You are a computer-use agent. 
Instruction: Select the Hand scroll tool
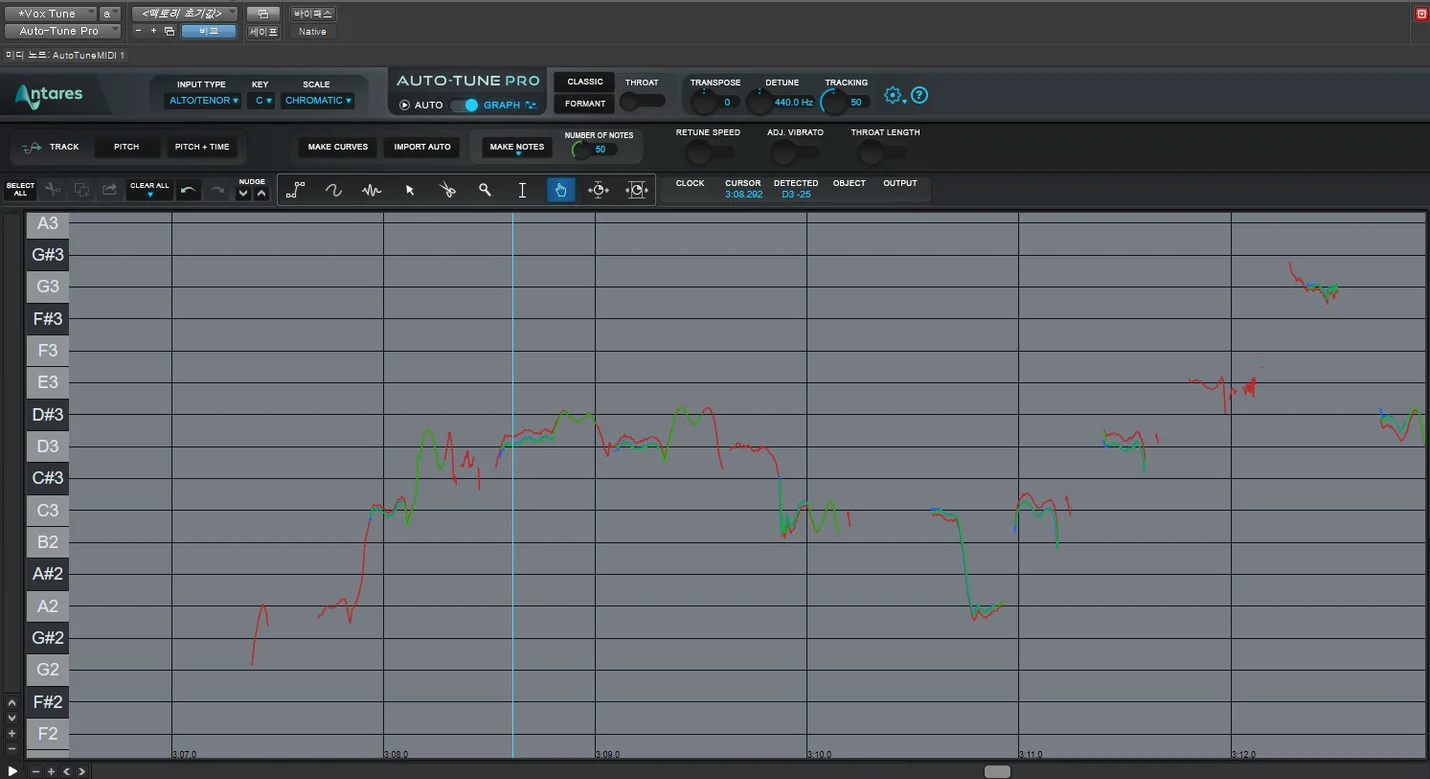click(561, 190)
